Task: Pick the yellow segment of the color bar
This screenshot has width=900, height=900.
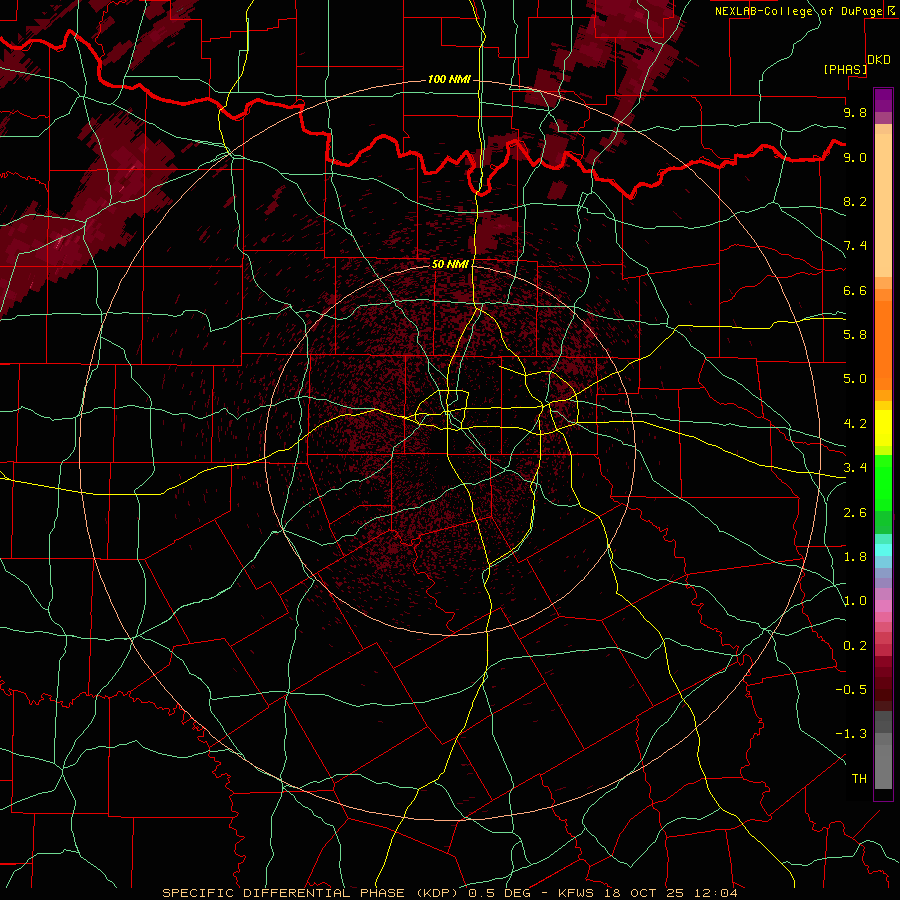Action: click(883, 428)
